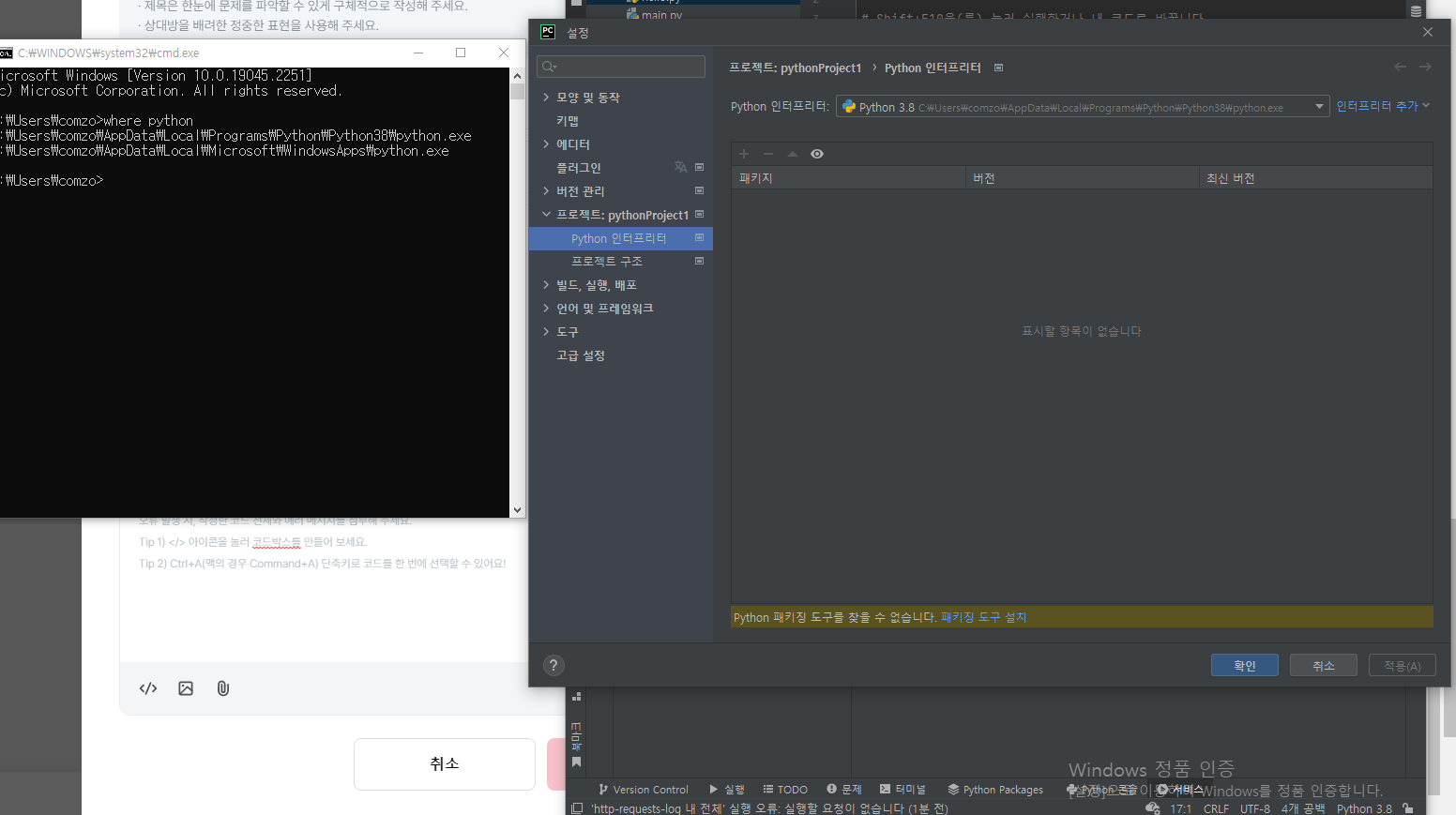Sort by the 패키지 column header
This screenshot has width=1456, height=815.
848,178
